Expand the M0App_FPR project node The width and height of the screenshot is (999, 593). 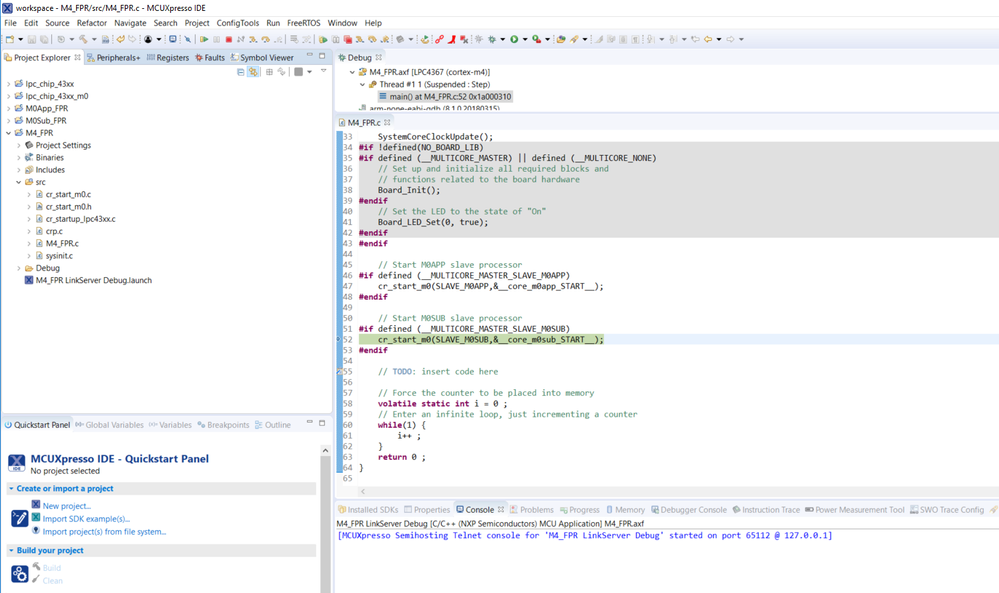pyautogui.click(x=8, y=108)
